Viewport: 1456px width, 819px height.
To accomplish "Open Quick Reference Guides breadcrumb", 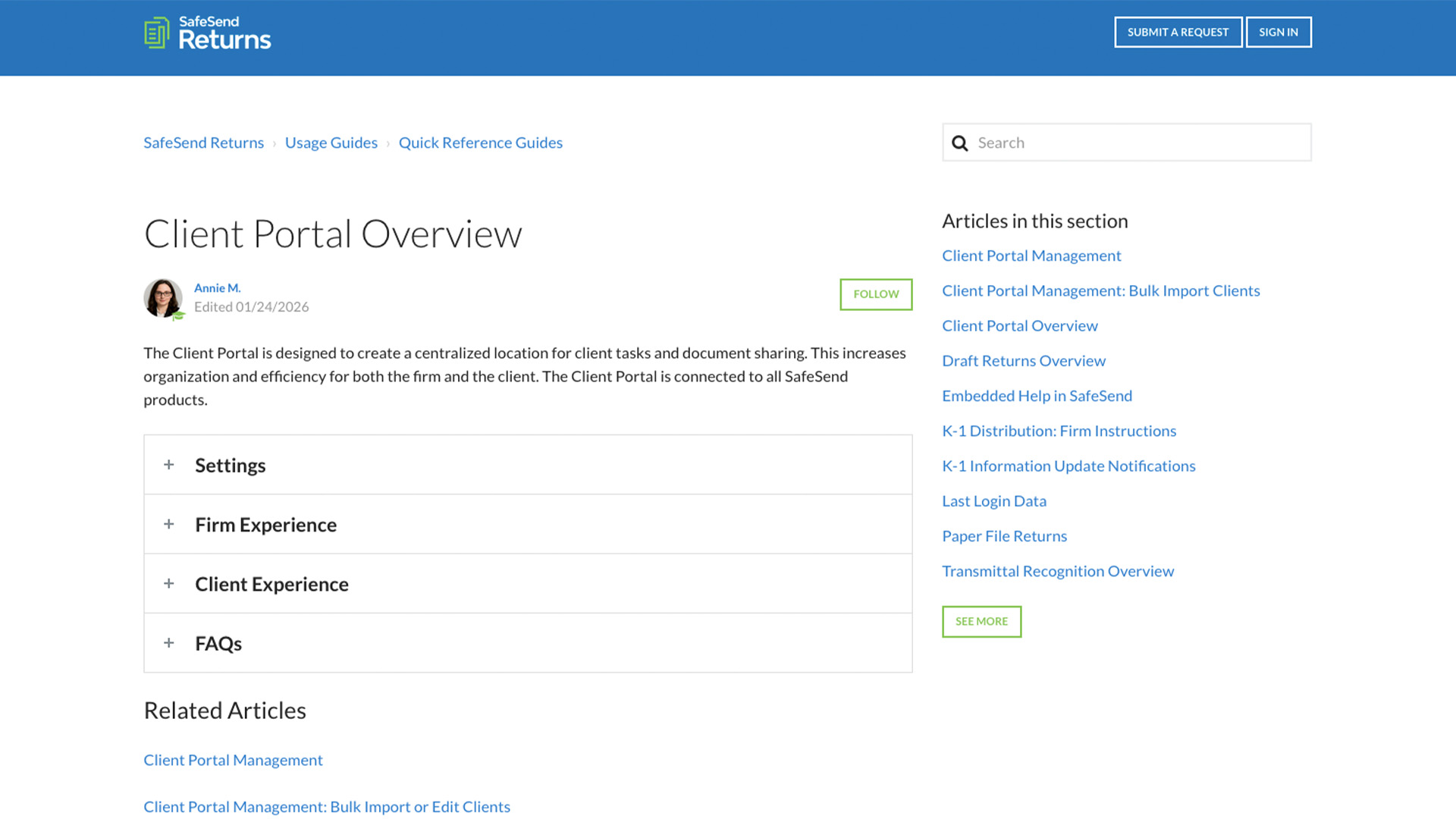I will coord(480,143).
